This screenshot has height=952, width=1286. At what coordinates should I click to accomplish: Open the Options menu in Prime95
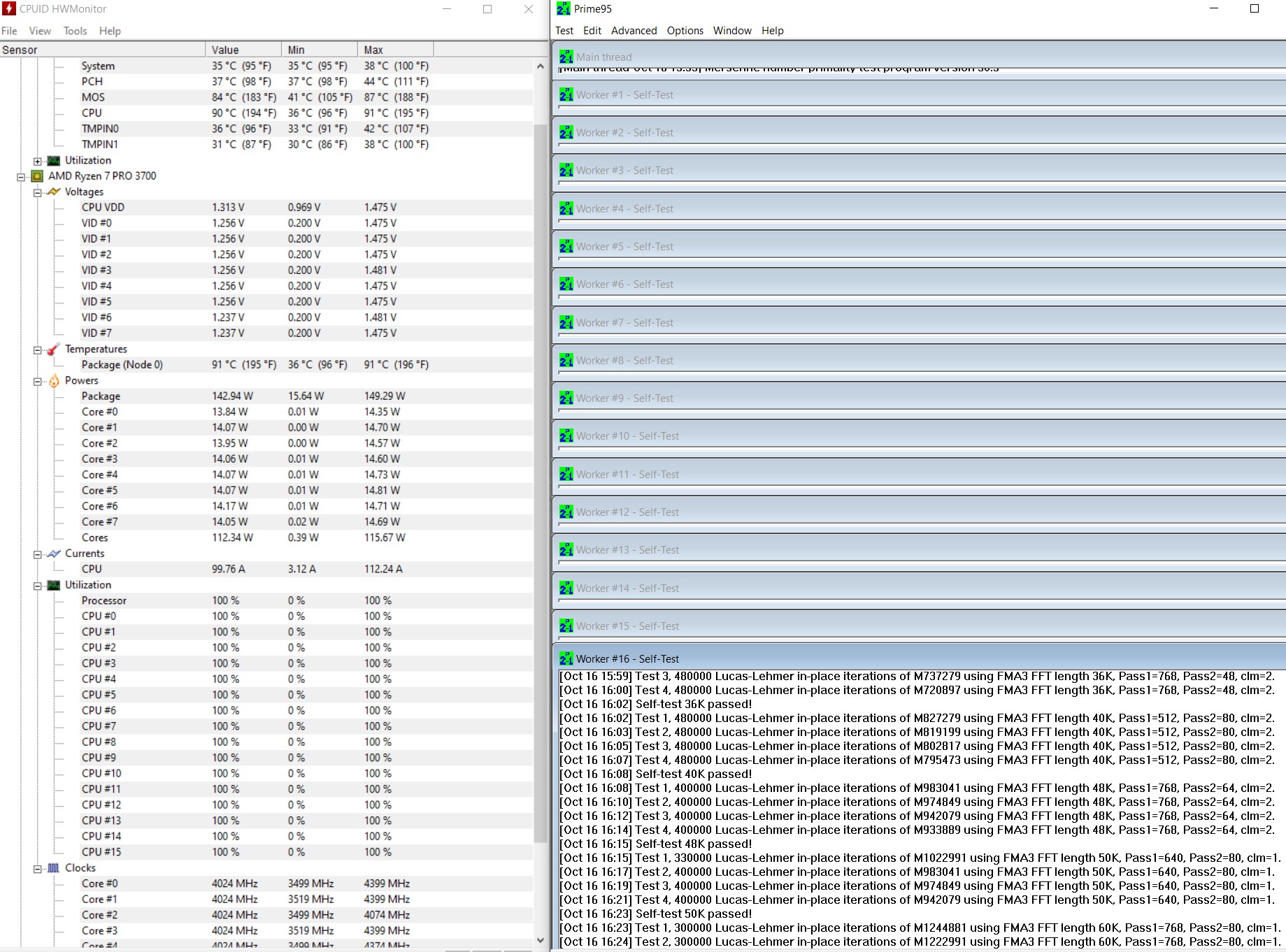click(x=685, y=31)
